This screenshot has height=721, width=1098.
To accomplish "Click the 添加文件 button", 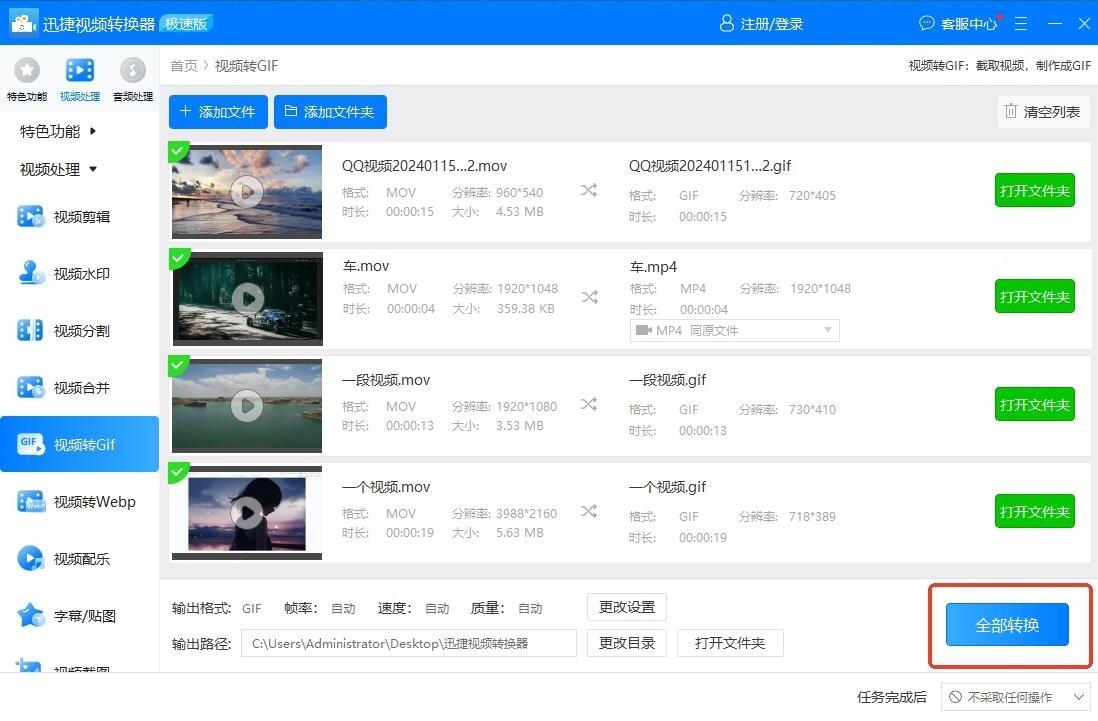I will (218, 112).
